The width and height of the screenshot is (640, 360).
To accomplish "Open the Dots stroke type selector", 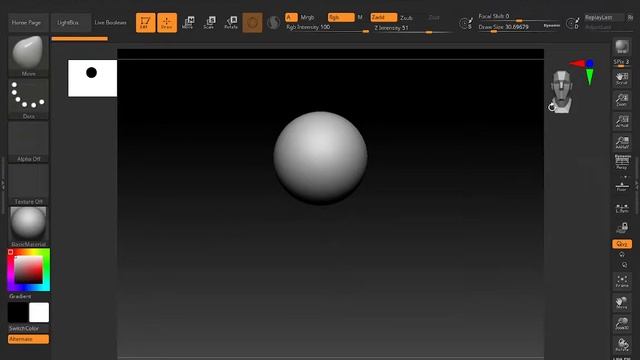I will 28,99.
